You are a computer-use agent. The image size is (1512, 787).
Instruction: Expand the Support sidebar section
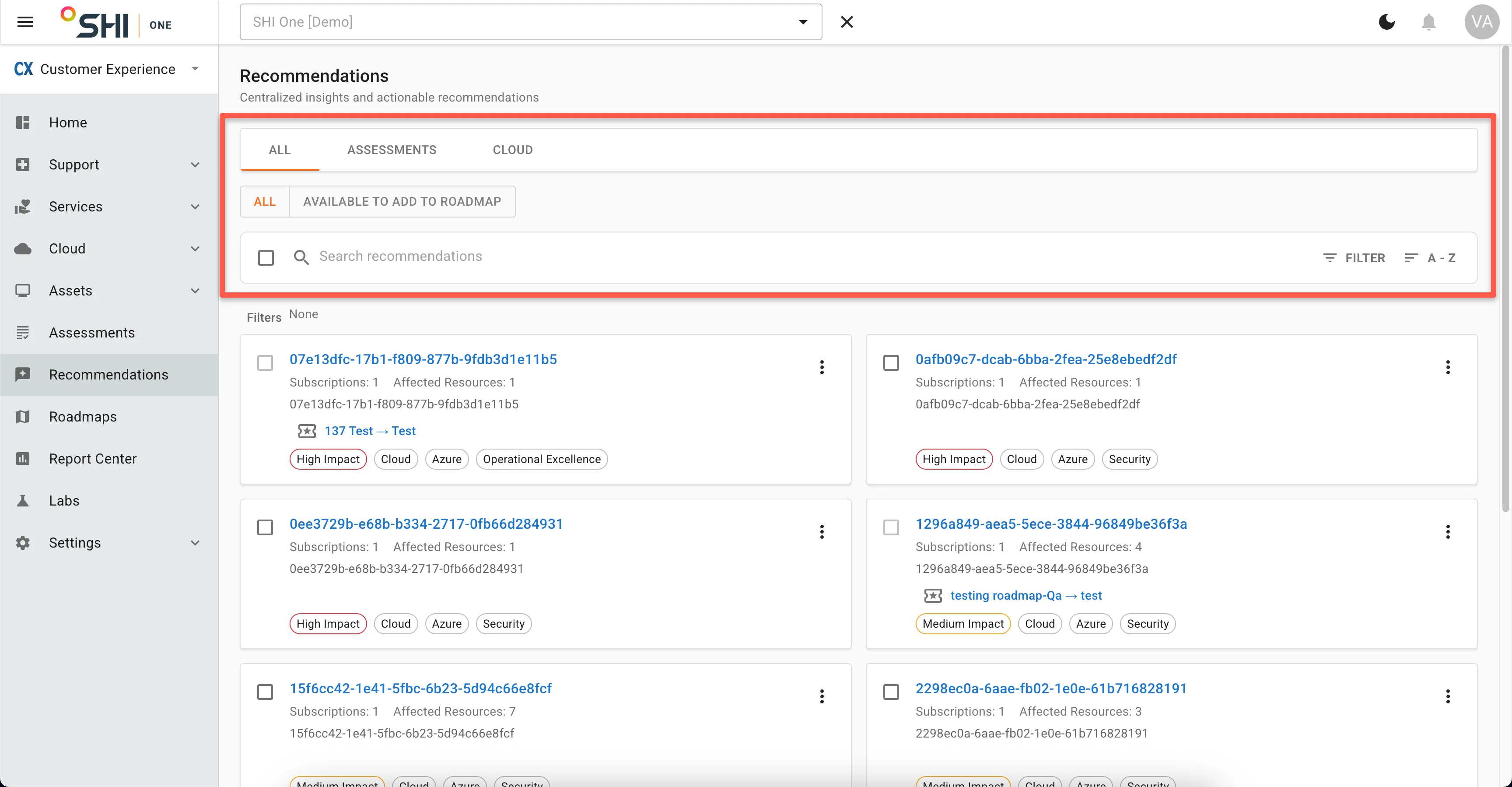click(195, 165)
